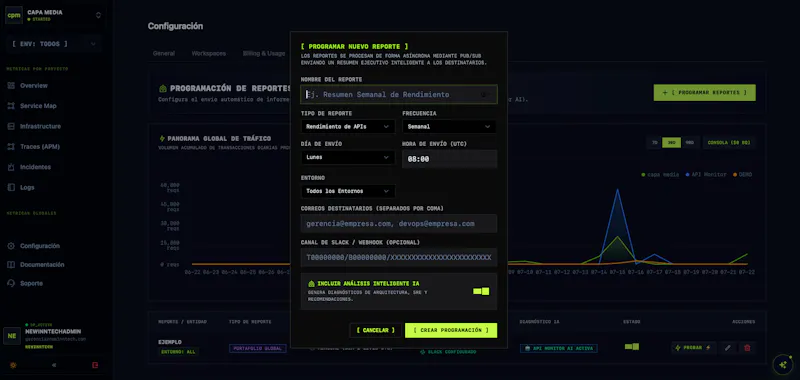Click the pencil edit icon for EJEMPLO
The image size is (800, 380).
[728, 348]
